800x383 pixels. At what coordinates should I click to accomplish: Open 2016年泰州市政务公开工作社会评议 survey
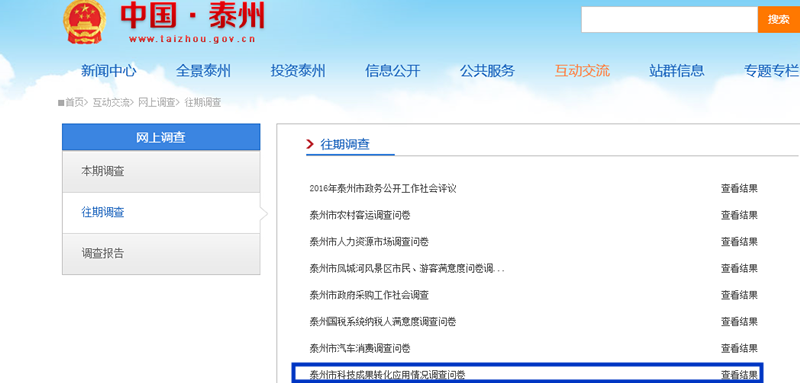[383, 189]
